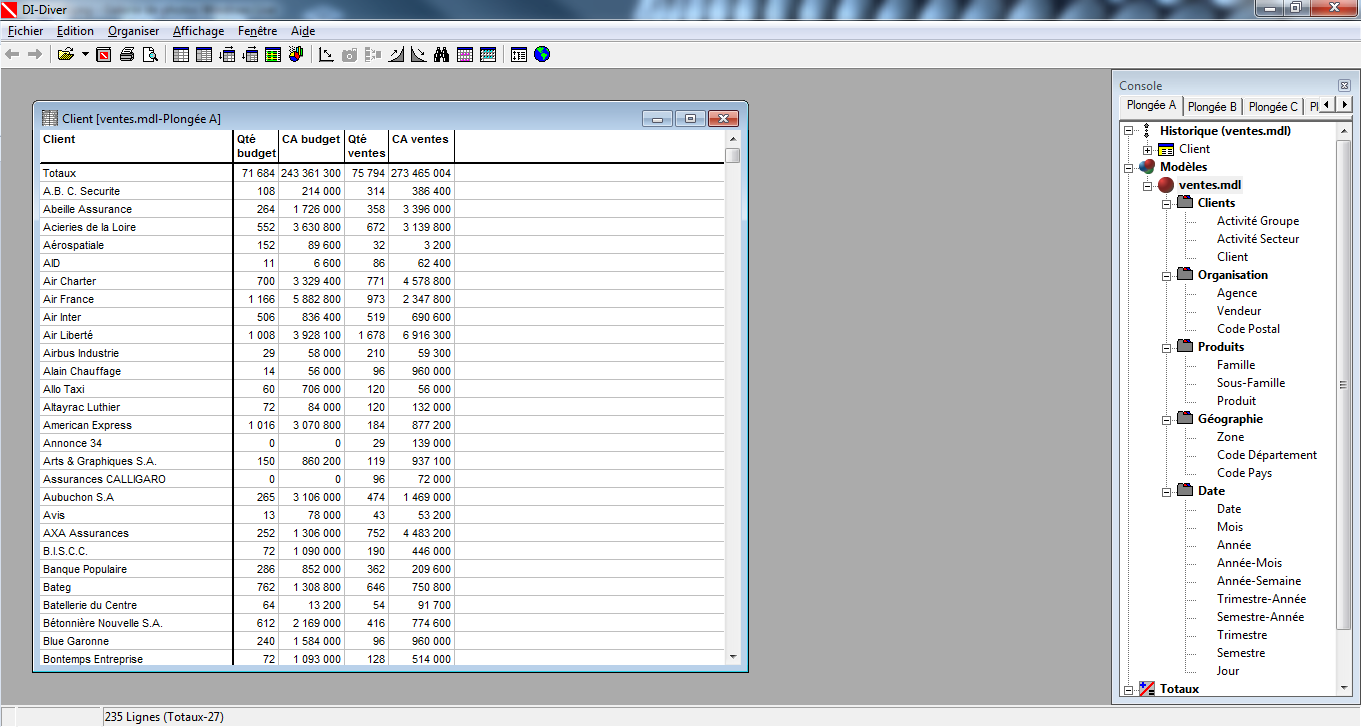Collapse the Géographie folder
The width and height of the screenshot is (1361, 727).
(x=1166, y=419)
